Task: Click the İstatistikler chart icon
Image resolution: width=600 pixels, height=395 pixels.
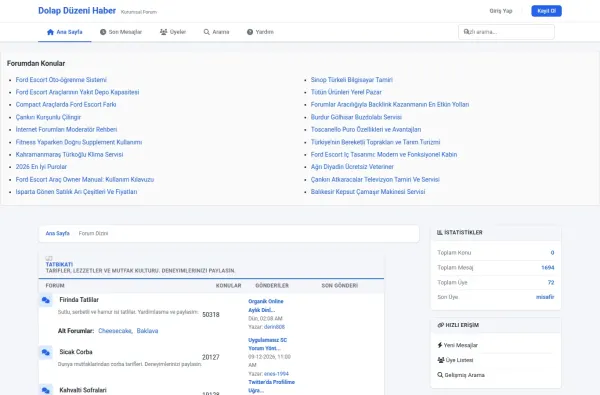Action: (440, 232)
